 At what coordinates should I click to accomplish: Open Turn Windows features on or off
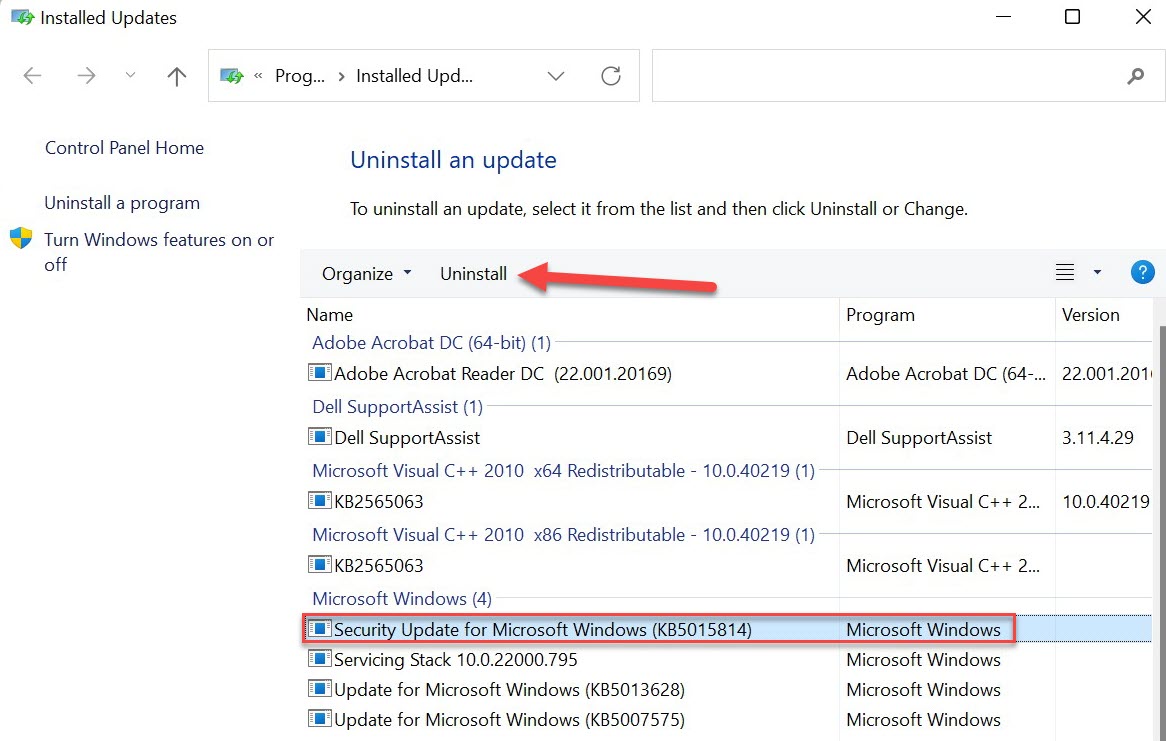[159, 251]
